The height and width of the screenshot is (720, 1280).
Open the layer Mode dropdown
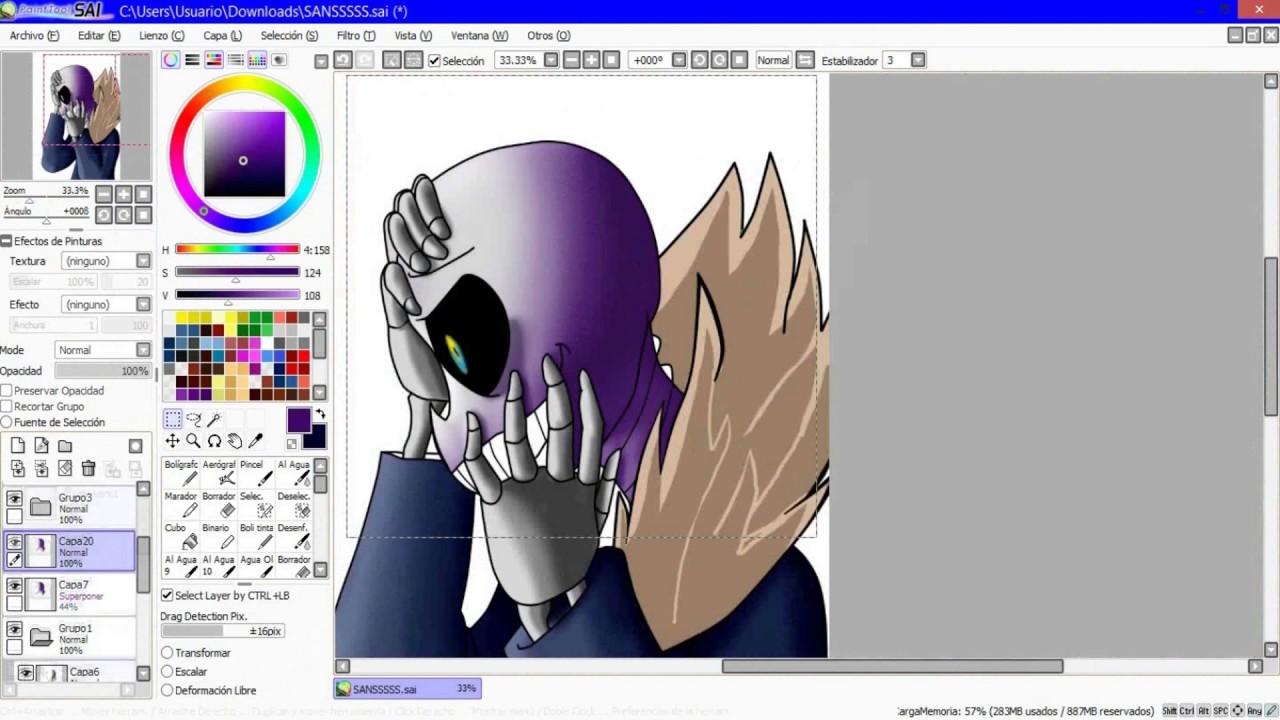click(x=143, y=350)
